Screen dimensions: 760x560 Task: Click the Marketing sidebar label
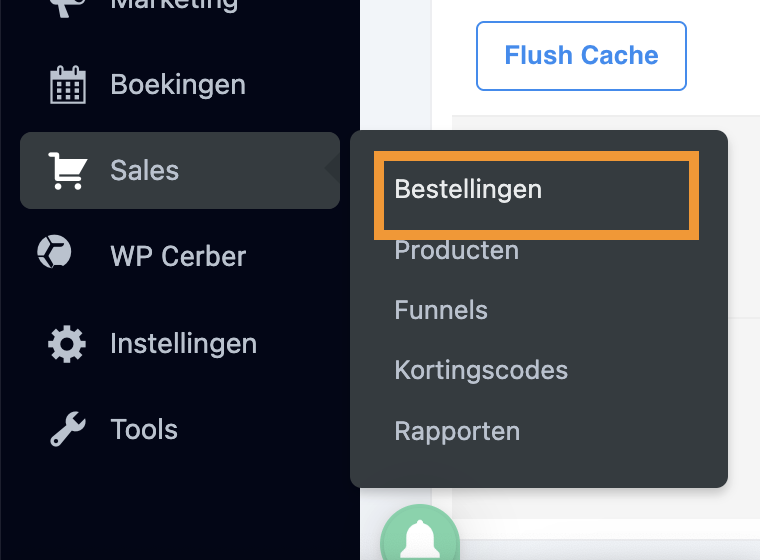click(x=174, y=5)
